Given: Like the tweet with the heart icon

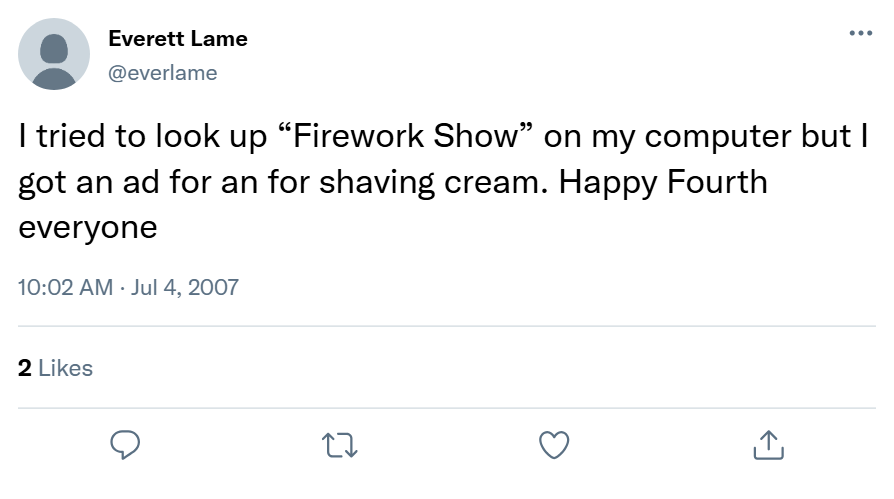Looking at the screenshot, I should (553, 445).
